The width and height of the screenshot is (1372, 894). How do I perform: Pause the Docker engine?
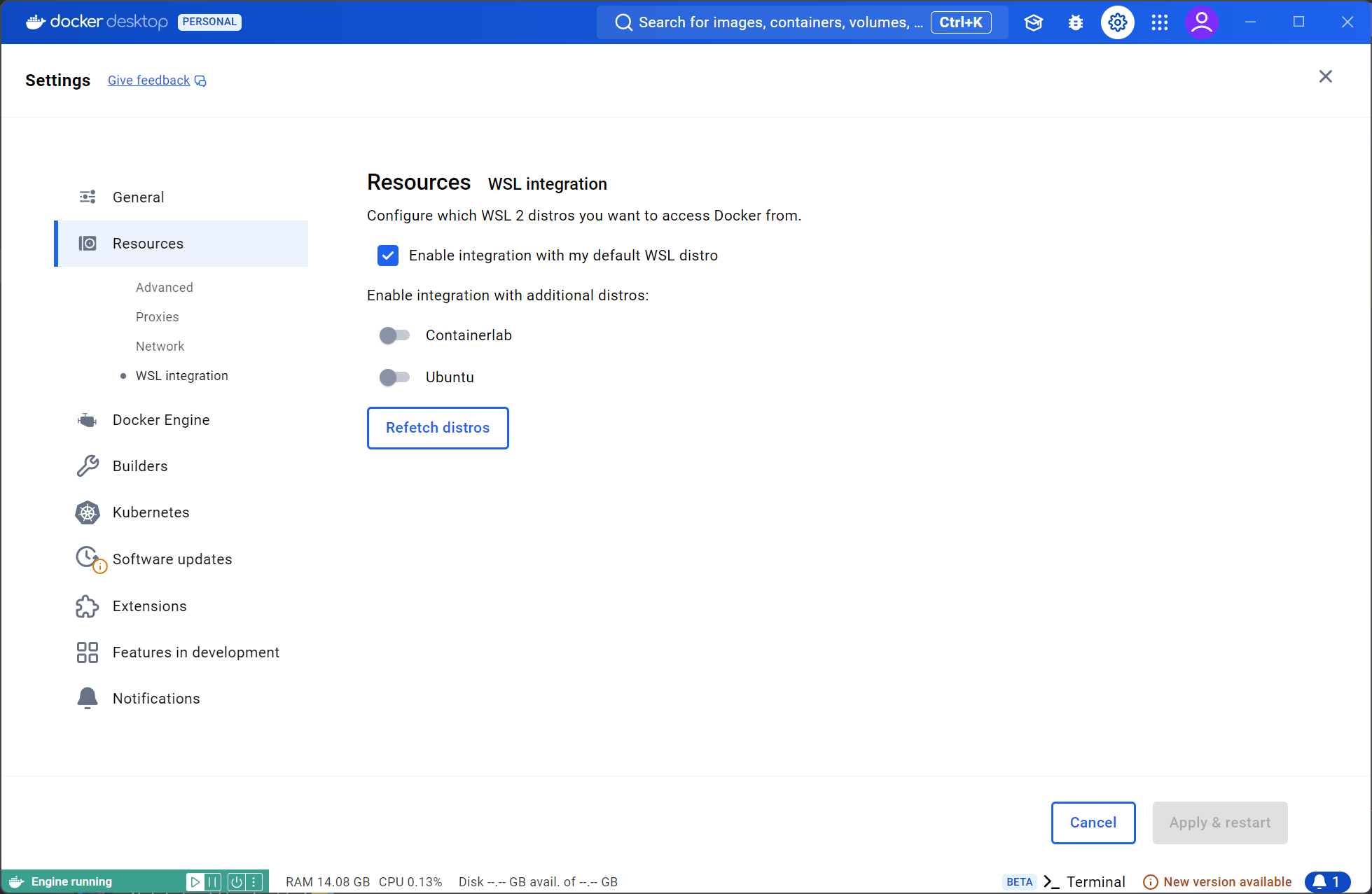[x=213, y=882]
